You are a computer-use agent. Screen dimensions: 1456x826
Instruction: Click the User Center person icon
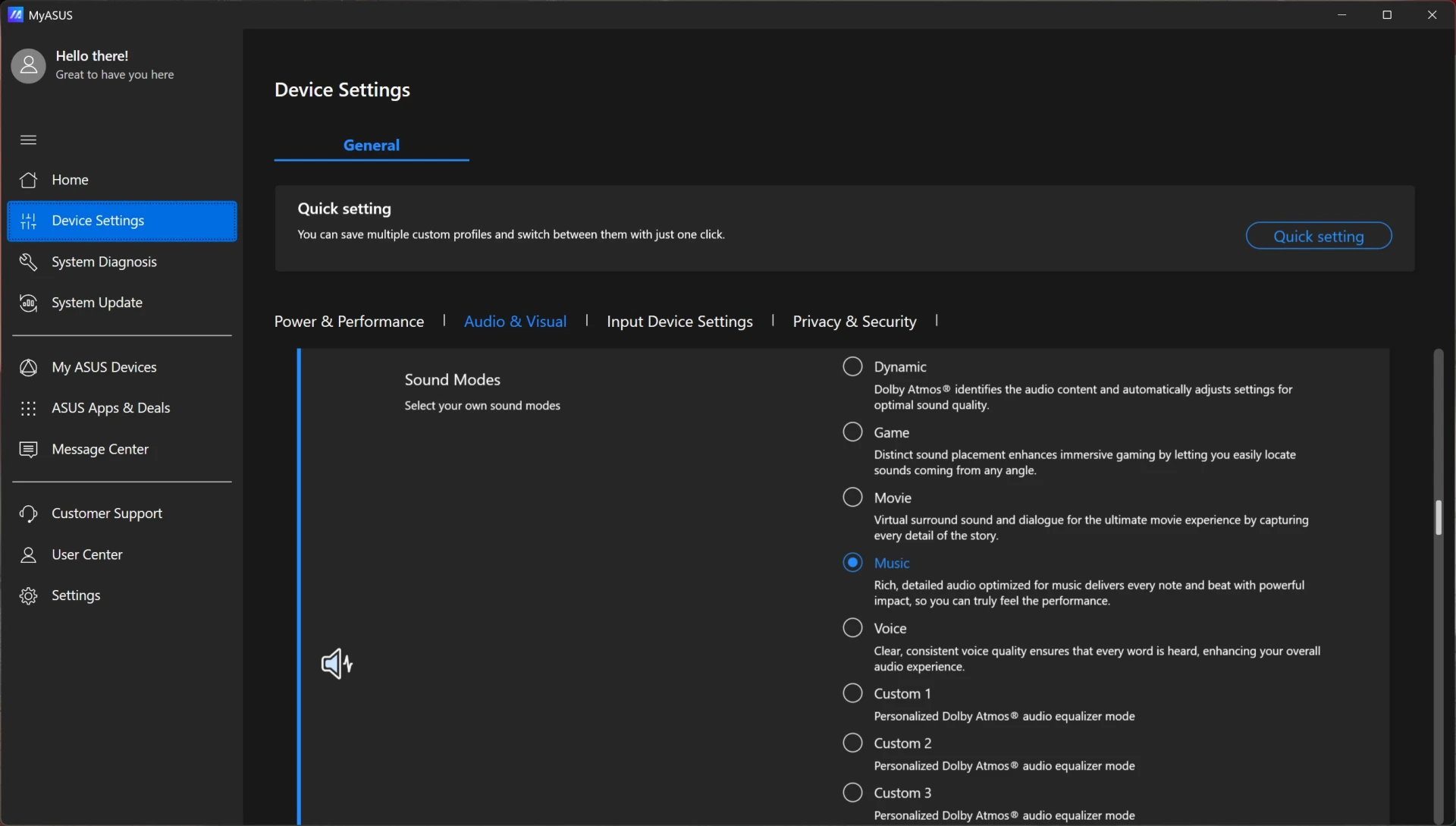pos(28,554)
